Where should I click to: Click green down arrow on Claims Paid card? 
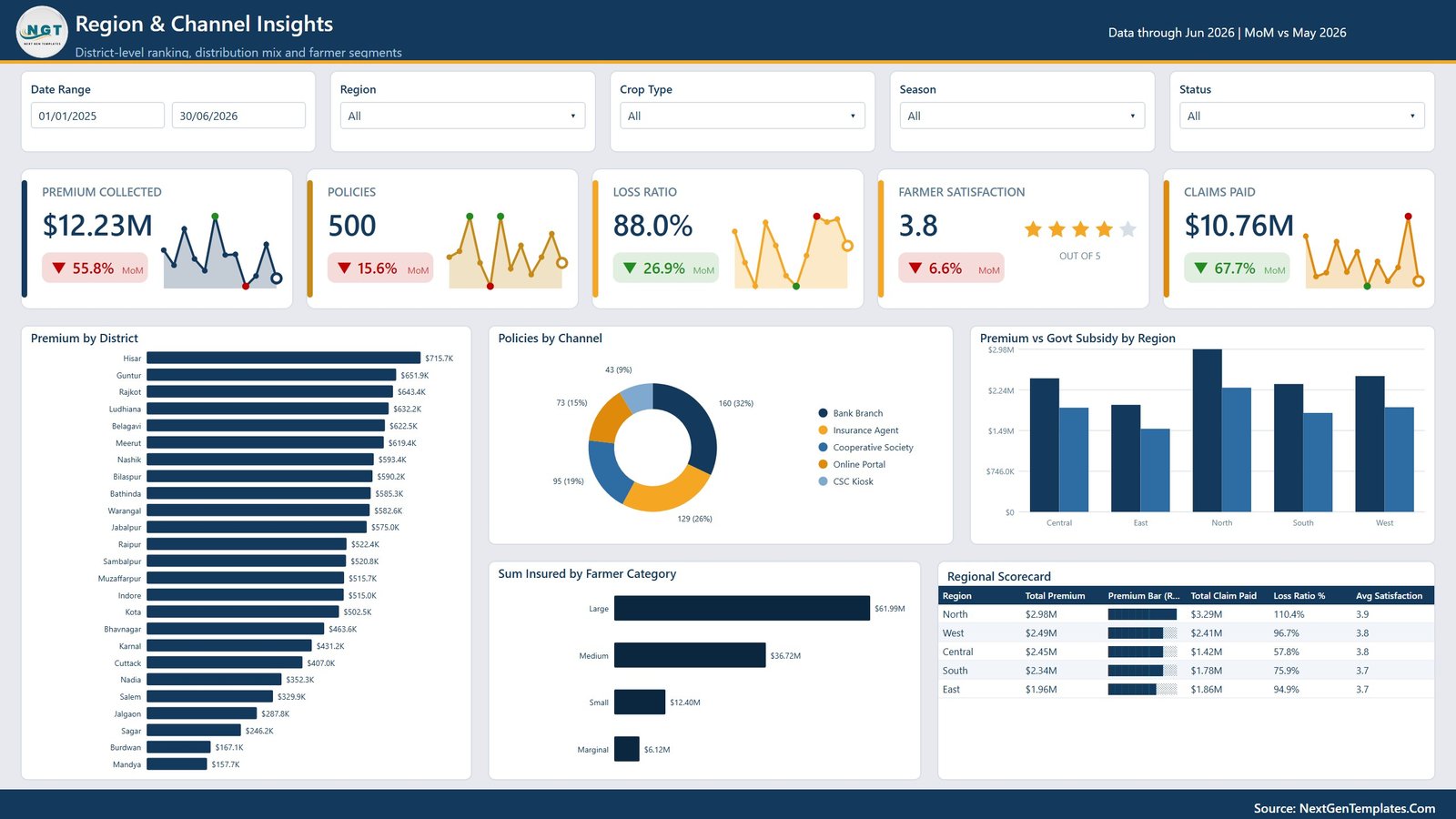(x=1201, y=268)
